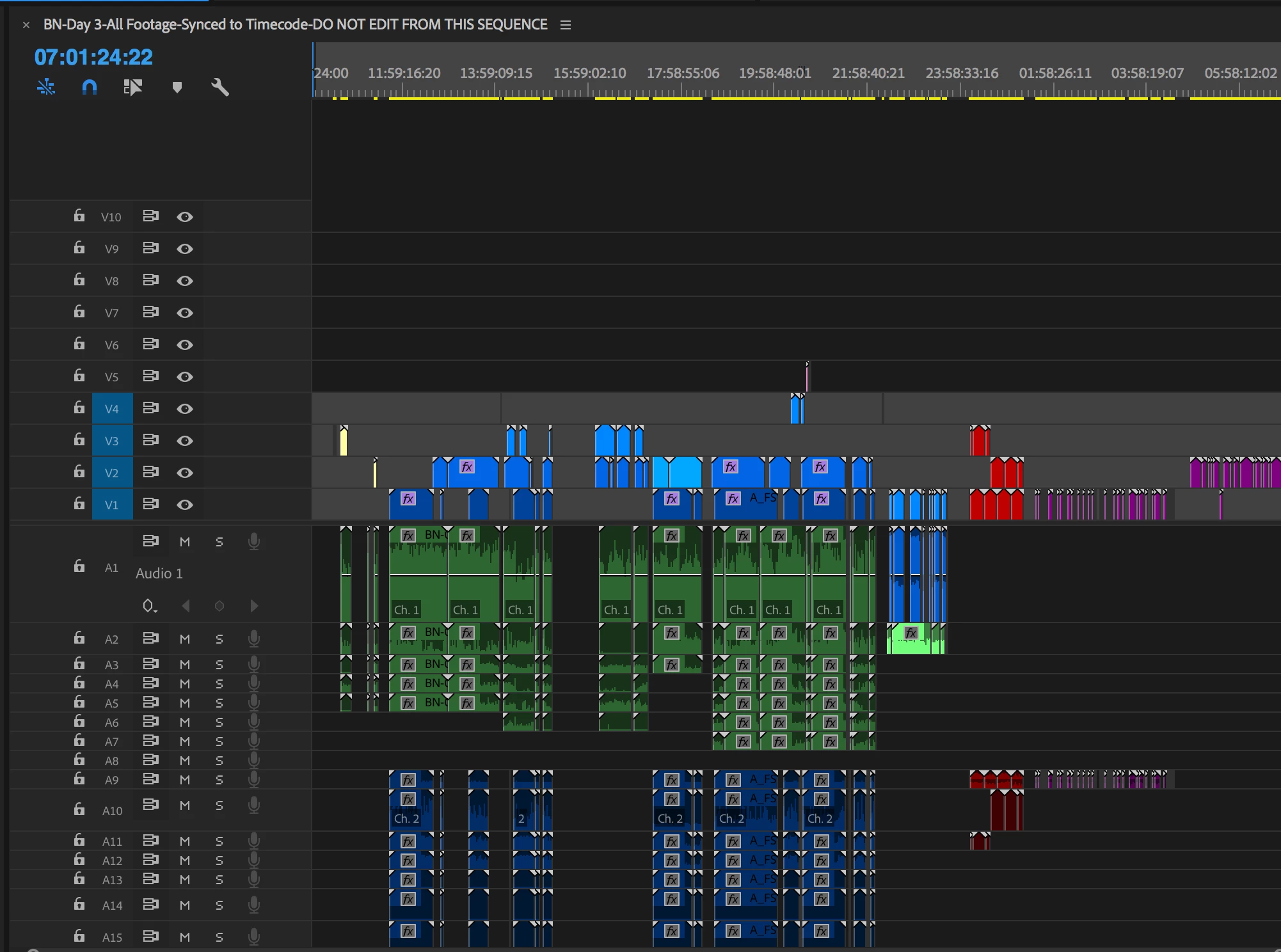Viewport: 1281px width, 952px height.
Task: Click the 07:01:24:22 playhead timecode field
Action: [93, 57]
